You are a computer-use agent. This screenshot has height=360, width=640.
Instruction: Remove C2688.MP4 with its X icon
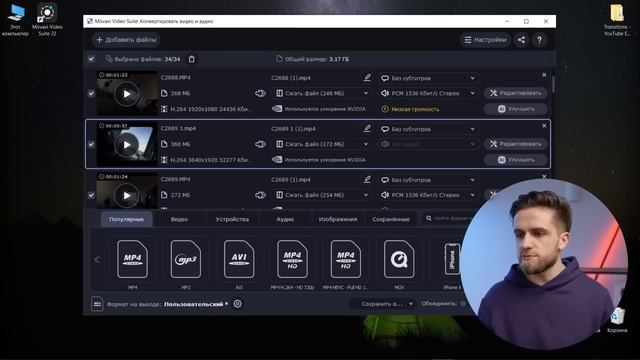click(544, 75)
